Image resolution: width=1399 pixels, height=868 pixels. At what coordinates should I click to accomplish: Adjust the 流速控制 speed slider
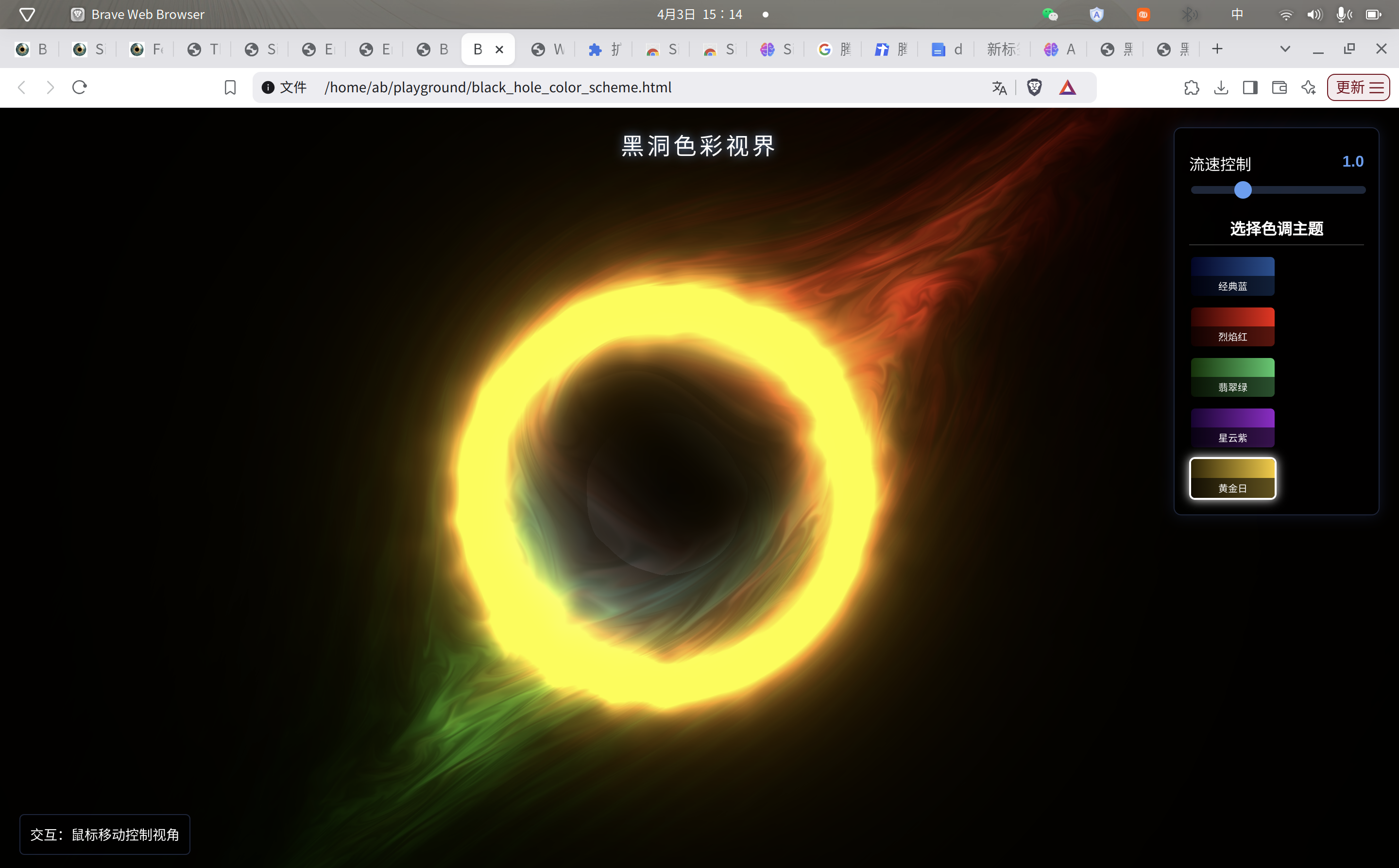pos(1243,189)
